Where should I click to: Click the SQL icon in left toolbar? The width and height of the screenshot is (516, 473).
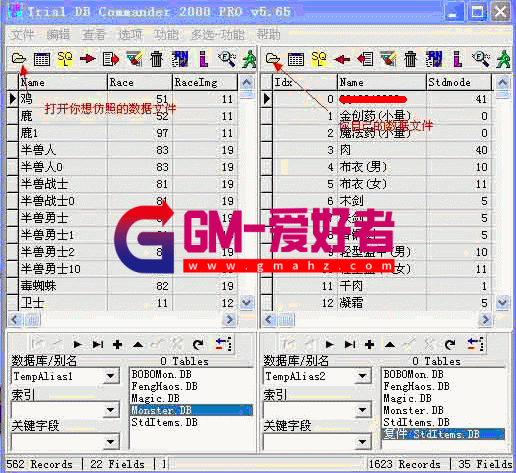coord(65,59)
